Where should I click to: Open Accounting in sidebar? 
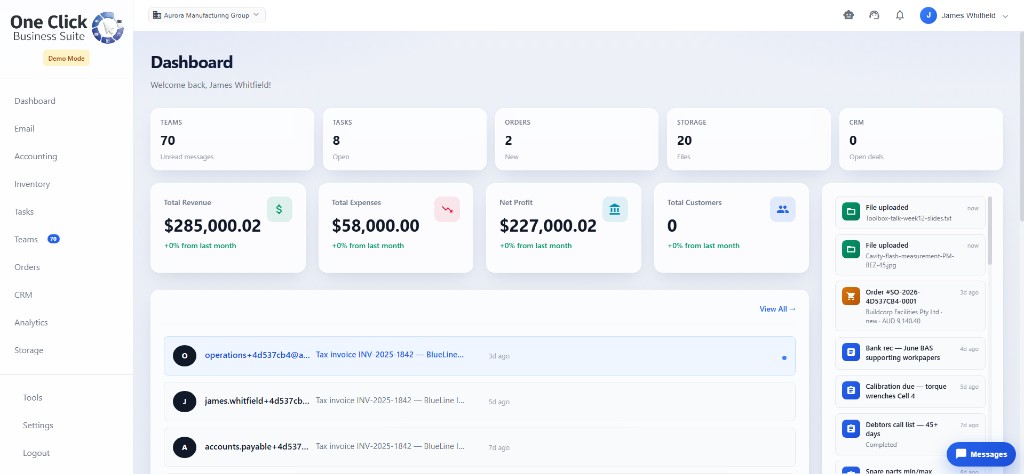[x=35, y=157]
